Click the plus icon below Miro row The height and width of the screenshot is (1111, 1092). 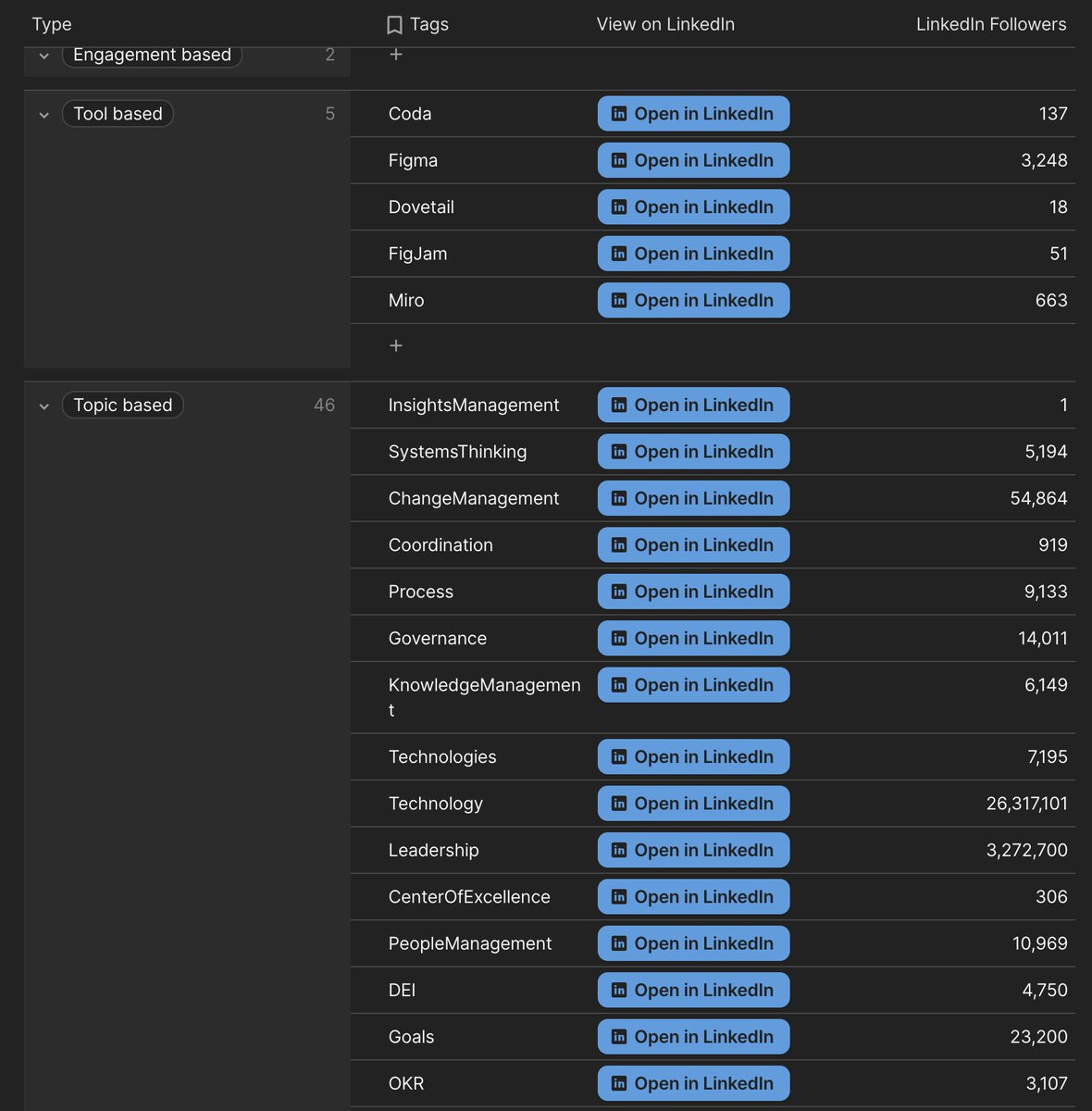396,345
